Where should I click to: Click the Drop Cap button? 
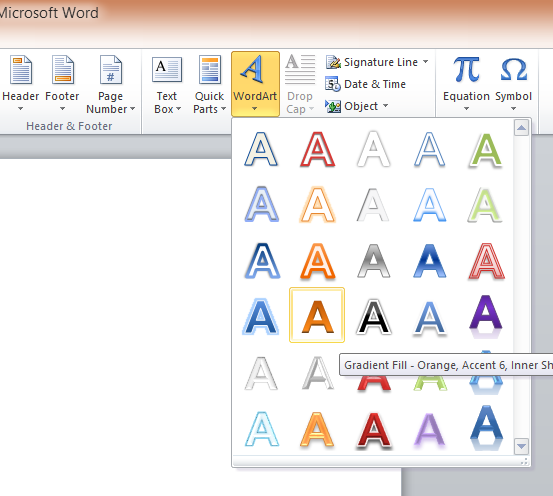300,84
